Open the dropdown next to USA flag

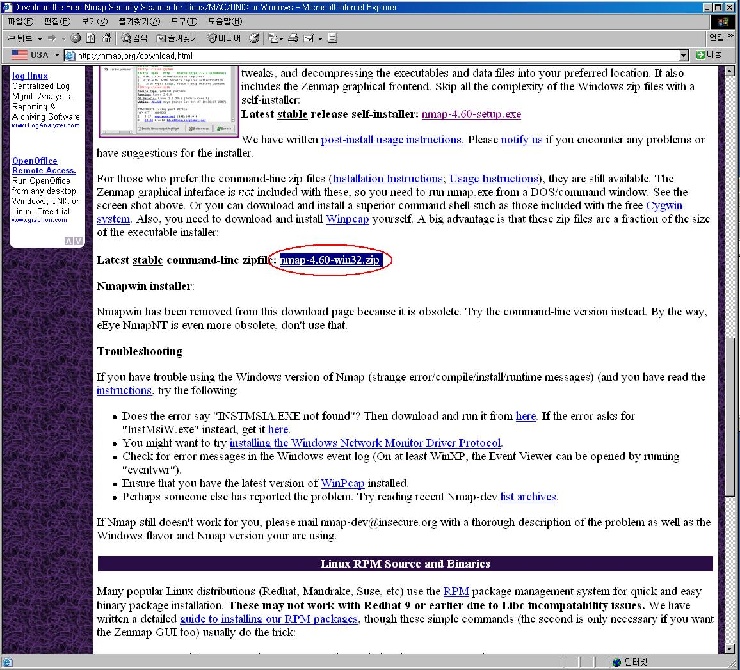56,55
